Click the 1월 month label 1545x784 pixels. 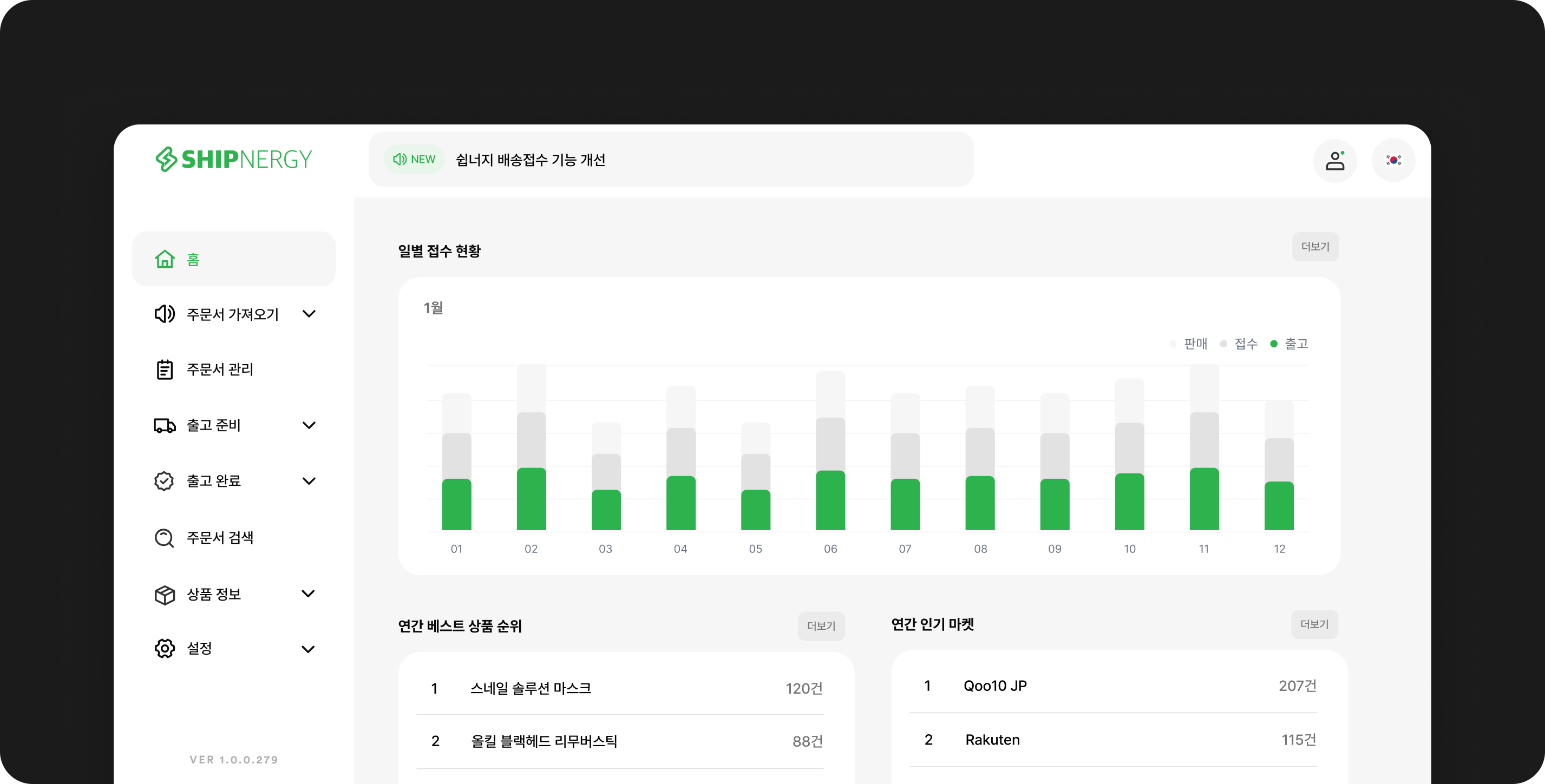click(x=433, y=307)
